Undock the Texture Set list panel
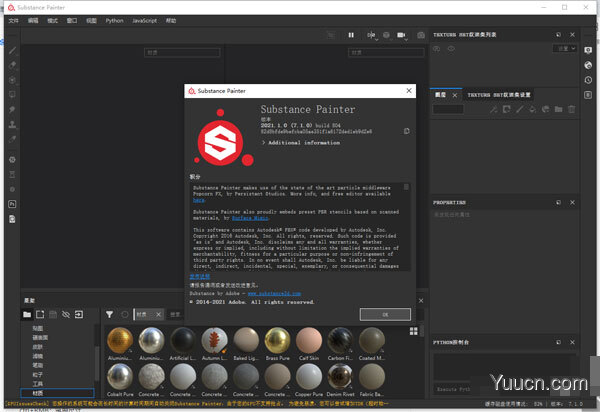Viewport: 600px width, 412px height. pyautogui.click(x=558, y=35)
